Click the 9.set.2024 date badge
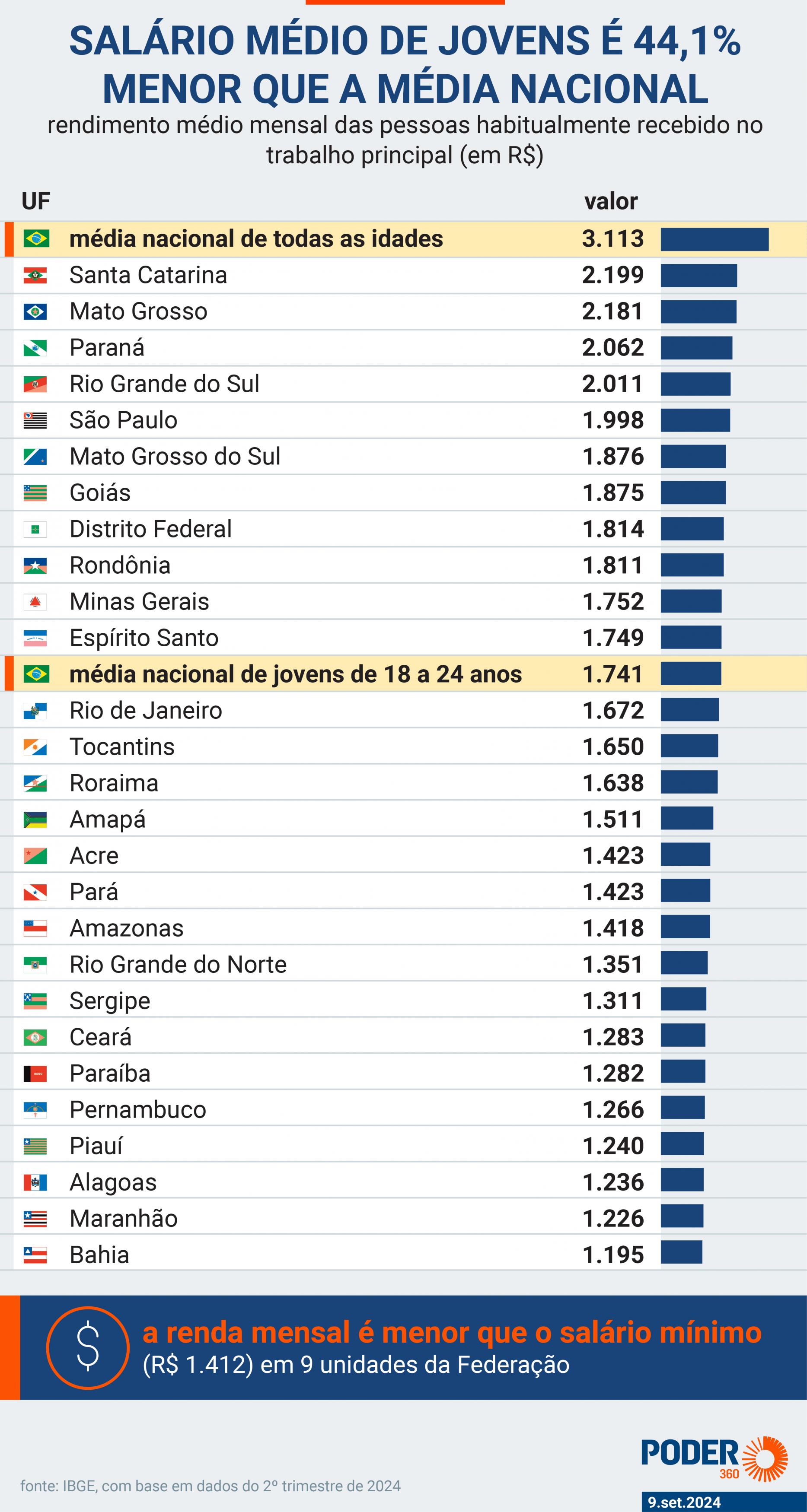This screenshot has height=1512, width=807. (x=724, y=1502)
